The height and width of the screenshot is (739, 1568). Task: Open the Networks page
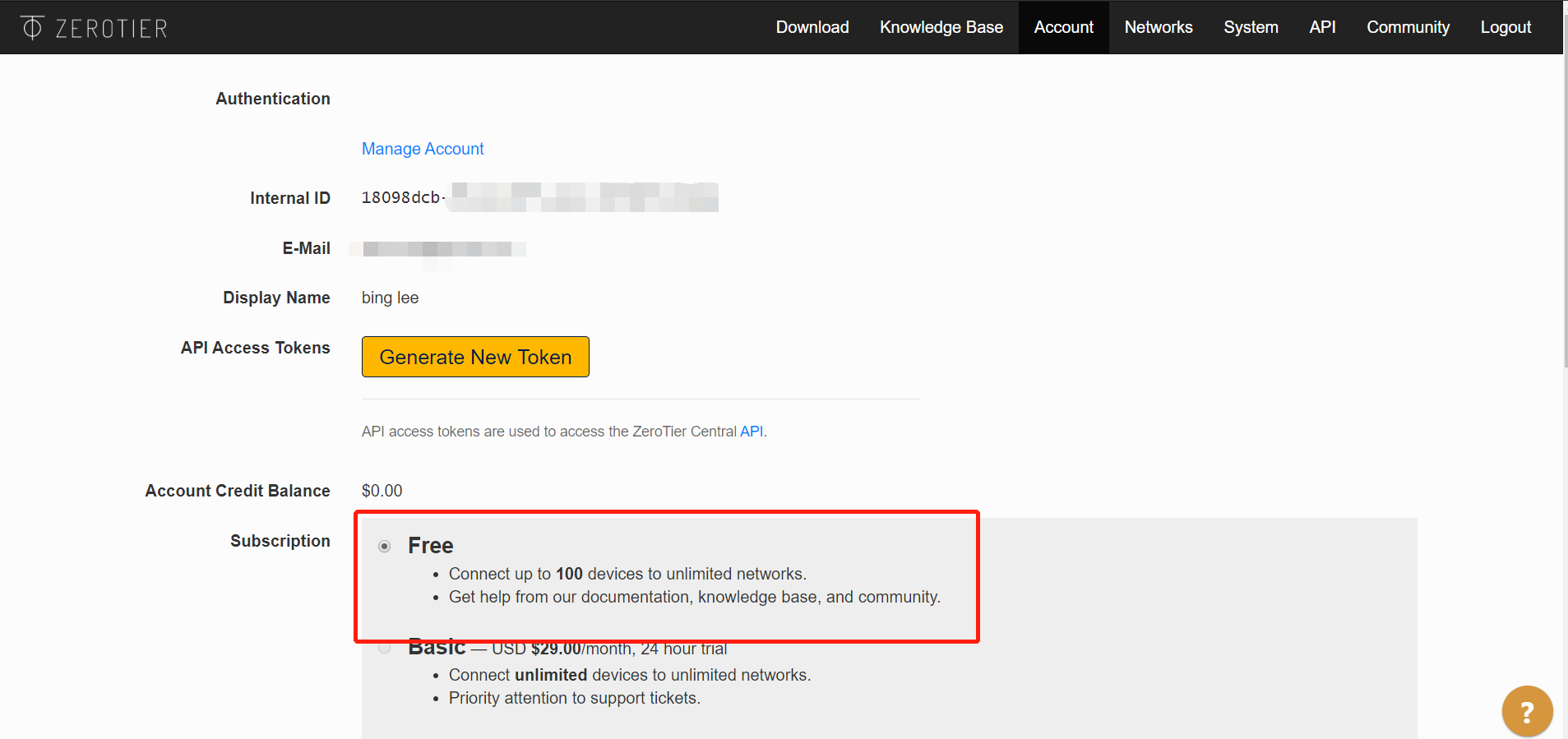tap(1159, 27)
